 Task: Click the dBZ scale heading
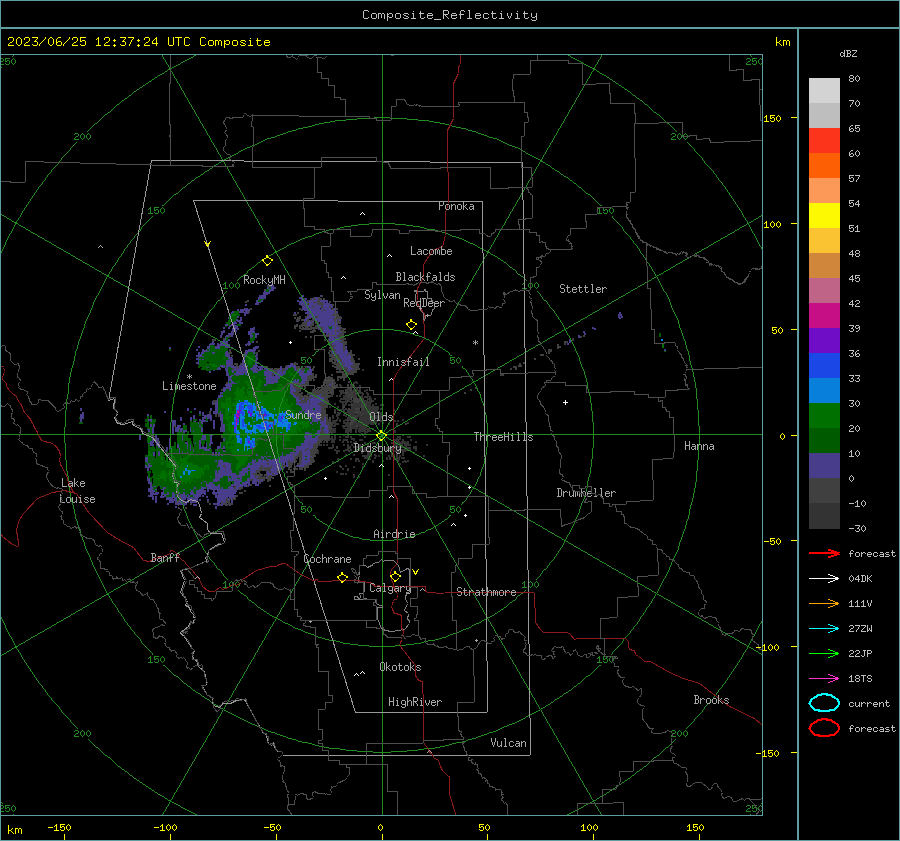848,53
